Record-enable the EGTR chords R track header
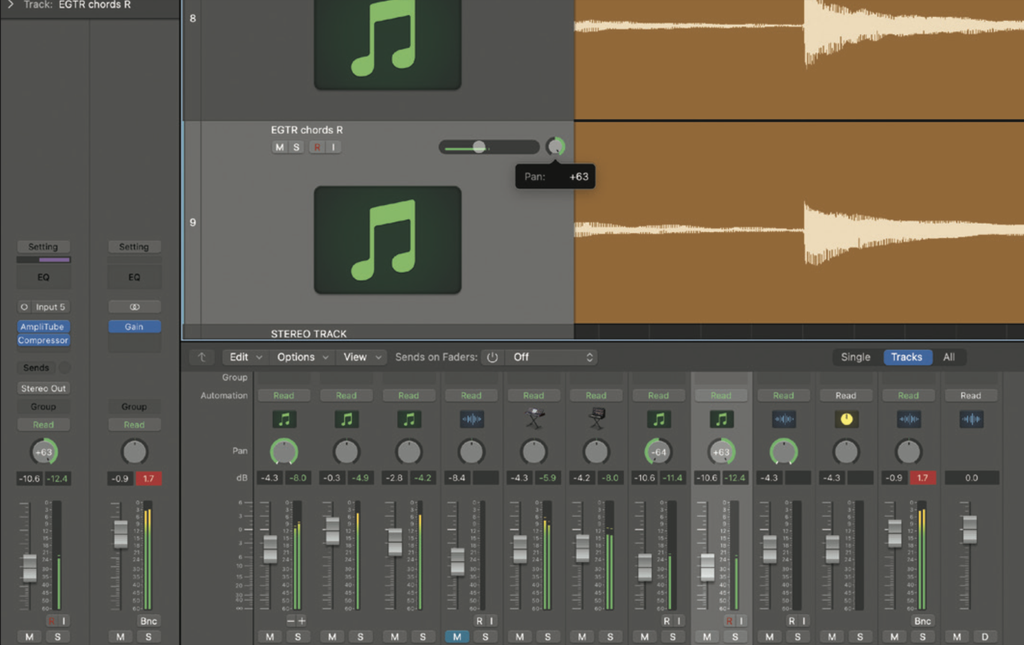The width and height of the screenshot is (1024, 645). [x=317, y=147]
